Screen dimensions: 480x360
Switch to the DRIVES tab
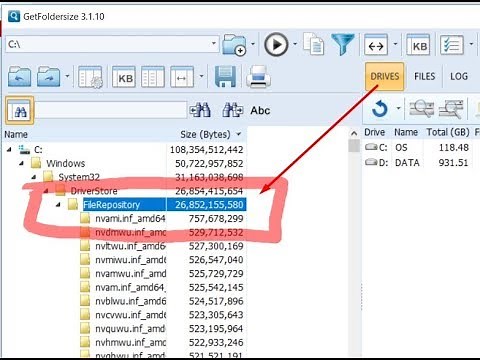click(385, 76)
